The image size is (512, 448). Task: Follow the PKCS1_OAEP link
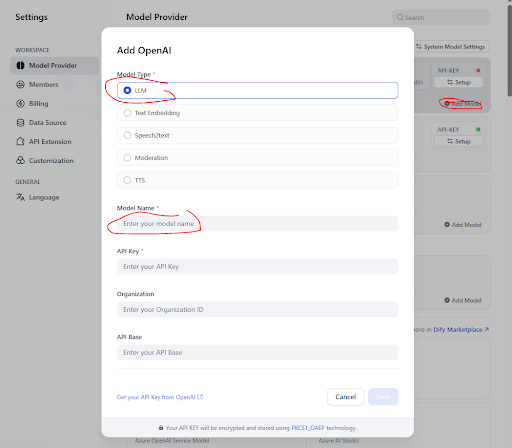(308, 428)
